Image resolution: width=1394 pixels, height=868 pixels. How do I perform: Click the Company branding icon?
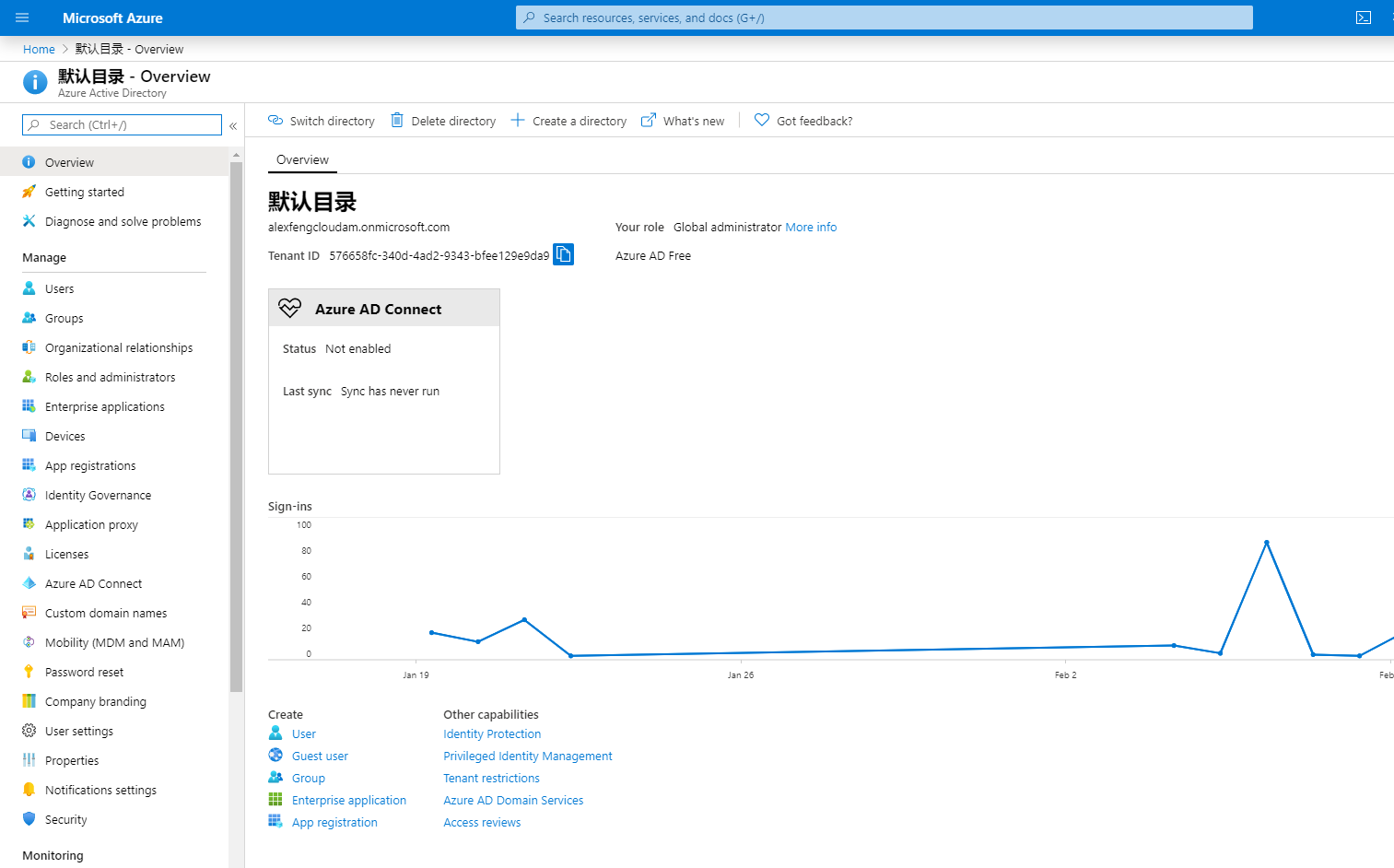pos(29,701)
